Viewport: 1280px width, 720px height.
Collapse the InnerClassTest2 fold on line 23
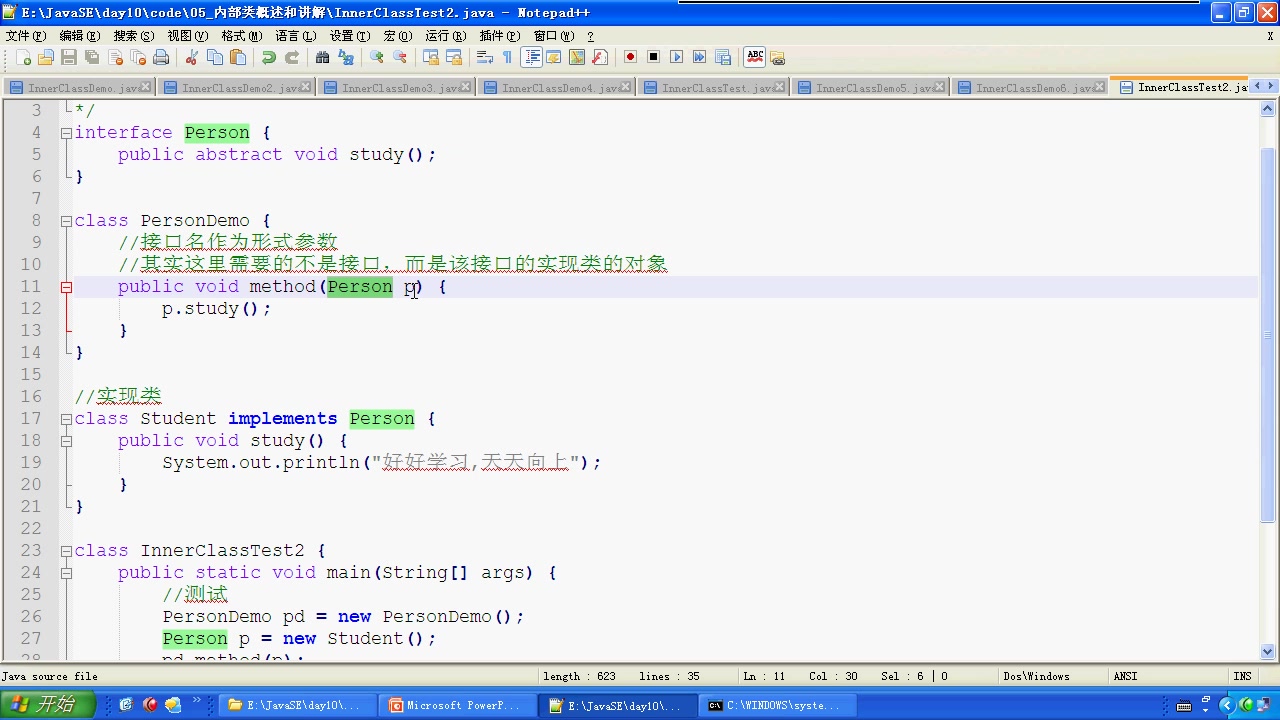tap(66, 551)
